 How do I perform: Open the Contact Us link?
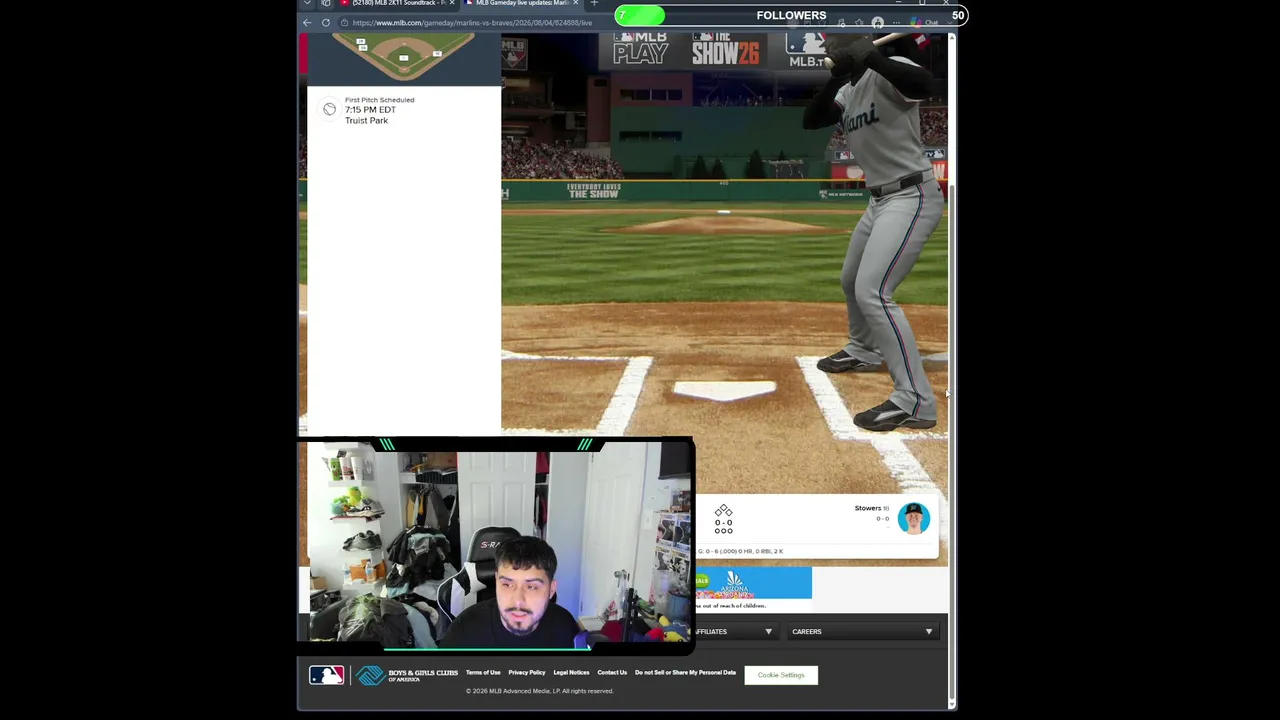[x=612, y=673]
